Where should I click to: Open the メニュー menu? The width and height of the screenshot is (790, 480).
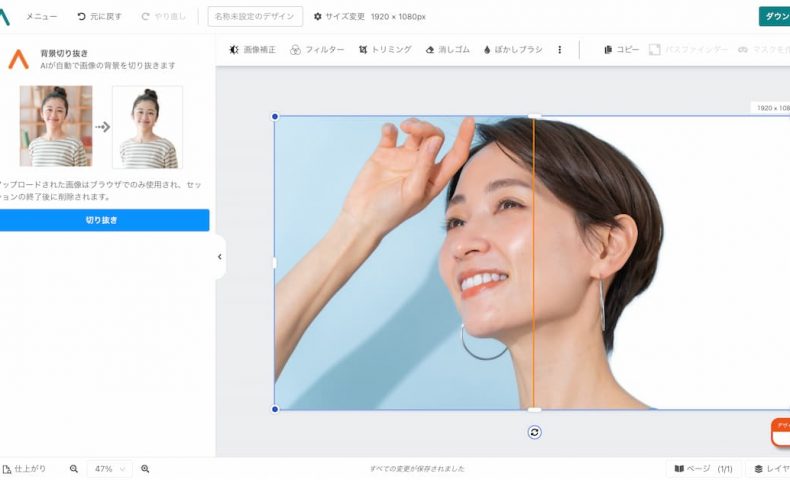(x=41, y=17)
